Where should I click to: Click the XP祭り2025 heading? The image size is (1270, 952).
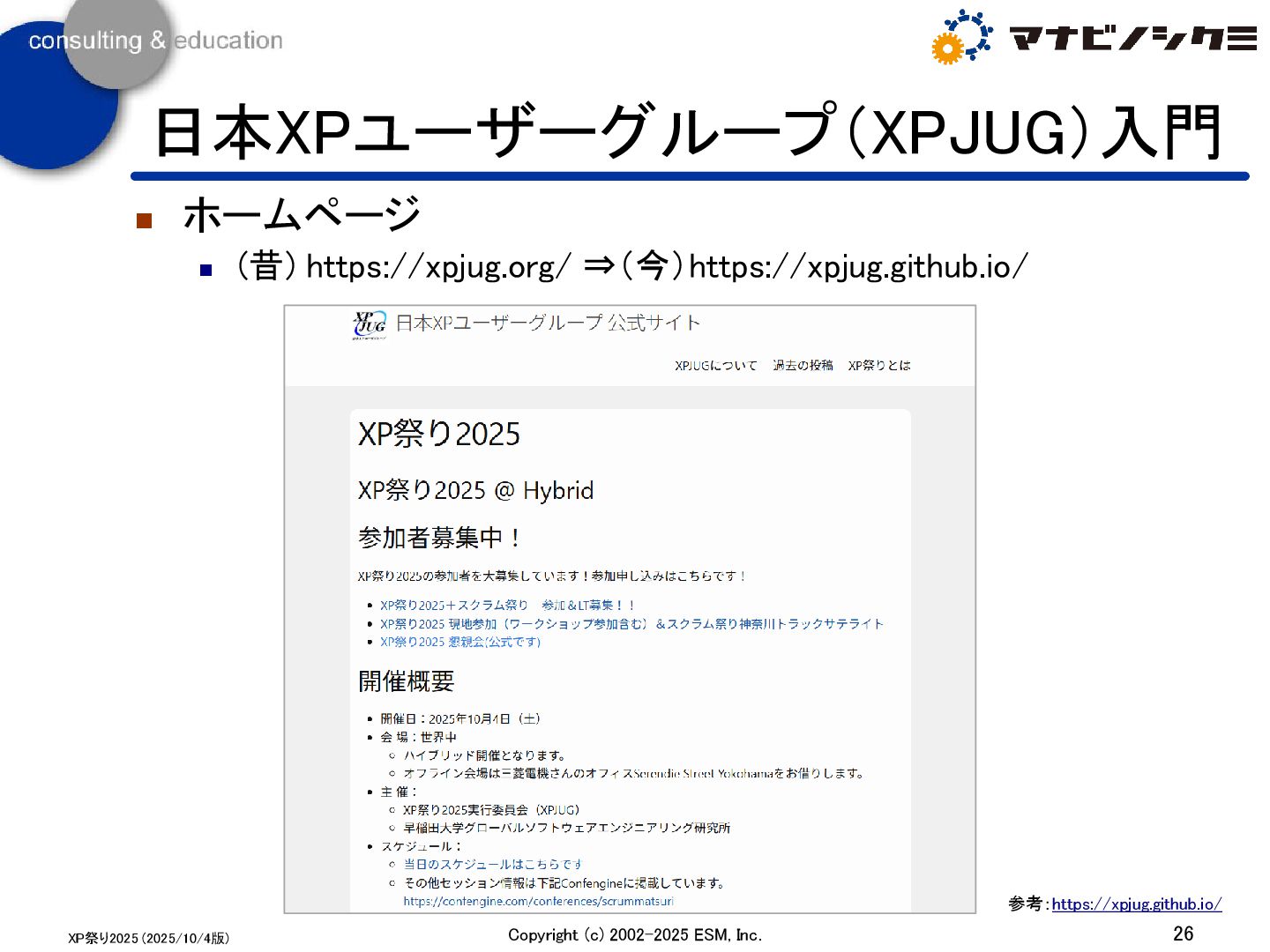(439, 434)
